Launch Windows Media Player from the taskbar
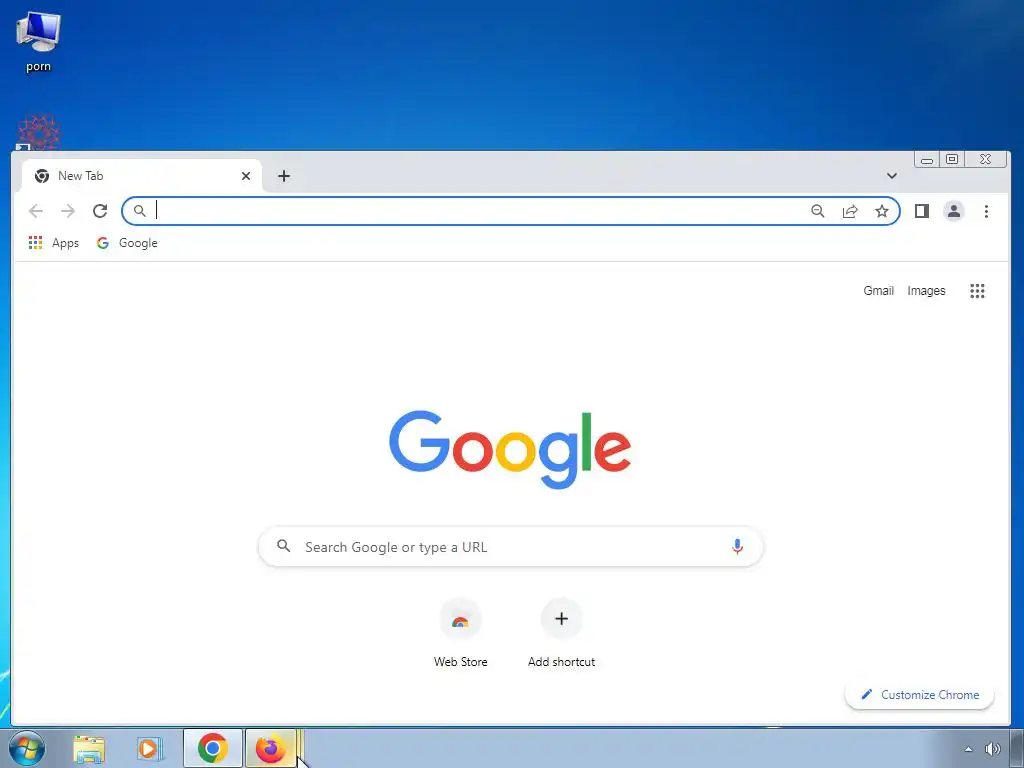Viewport: 1024px width, 768px height. point(149,749)
